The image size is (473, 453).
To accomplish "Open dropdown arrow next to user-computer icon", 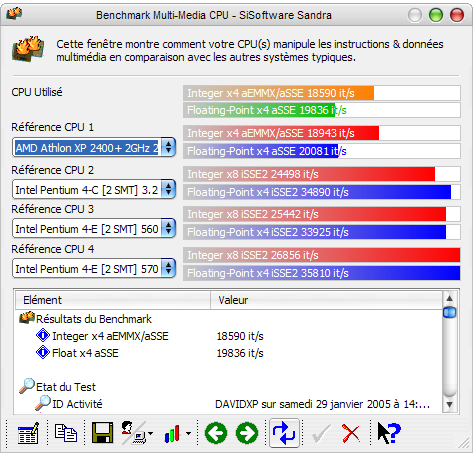I will pos(151,433).
